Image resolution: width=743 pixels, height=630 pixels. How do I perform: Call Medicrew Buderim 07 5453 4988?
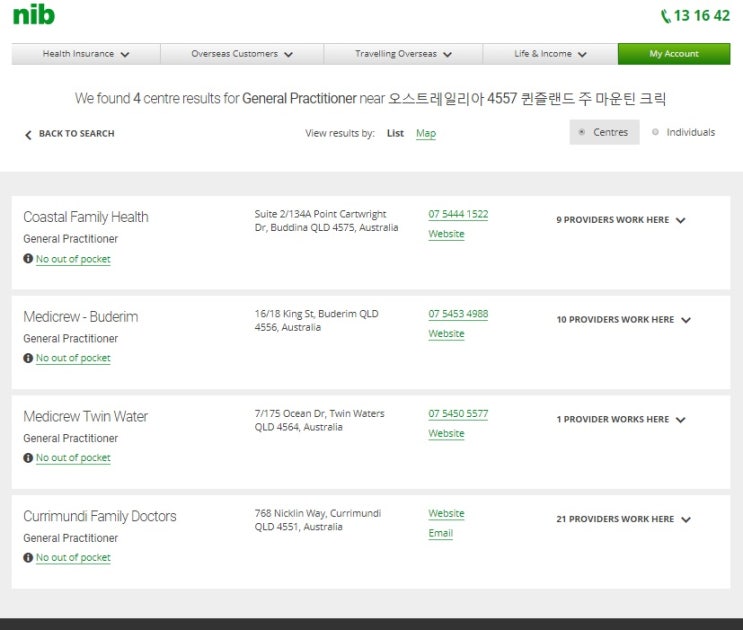458,314
